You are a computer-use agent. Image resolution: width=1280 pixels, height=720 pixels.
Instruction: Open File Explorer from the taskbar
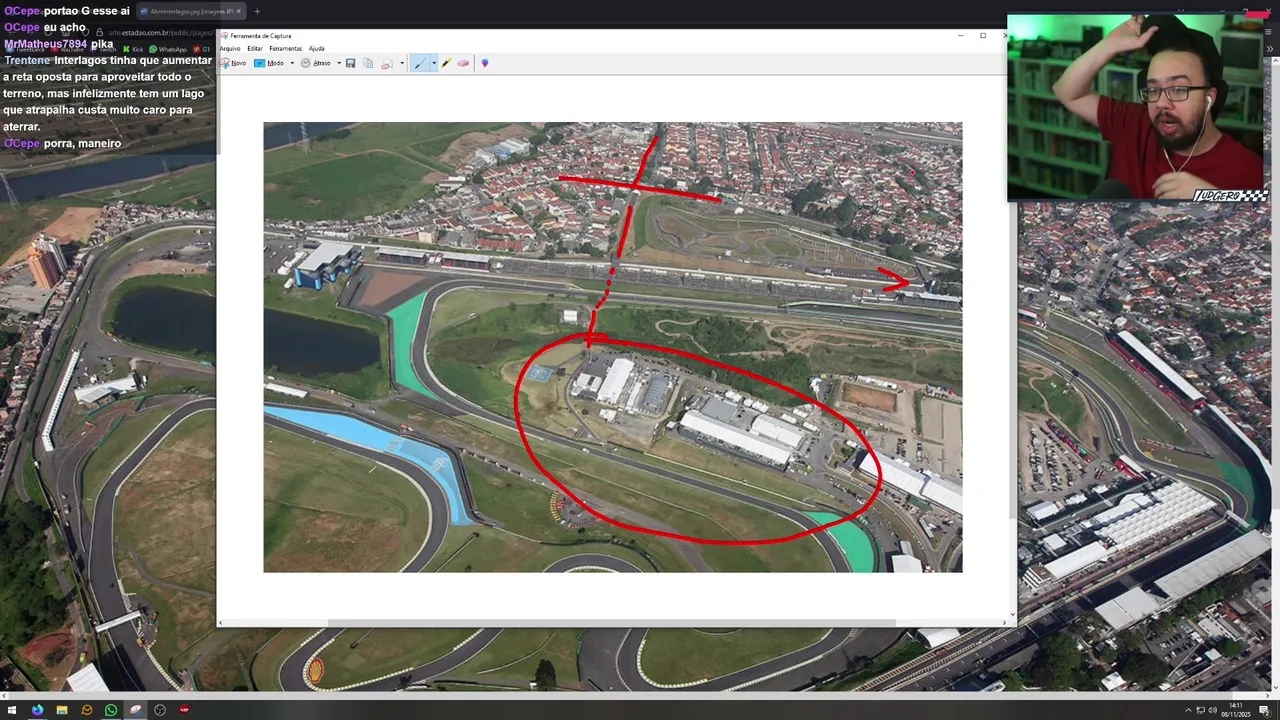click(62, 710)
